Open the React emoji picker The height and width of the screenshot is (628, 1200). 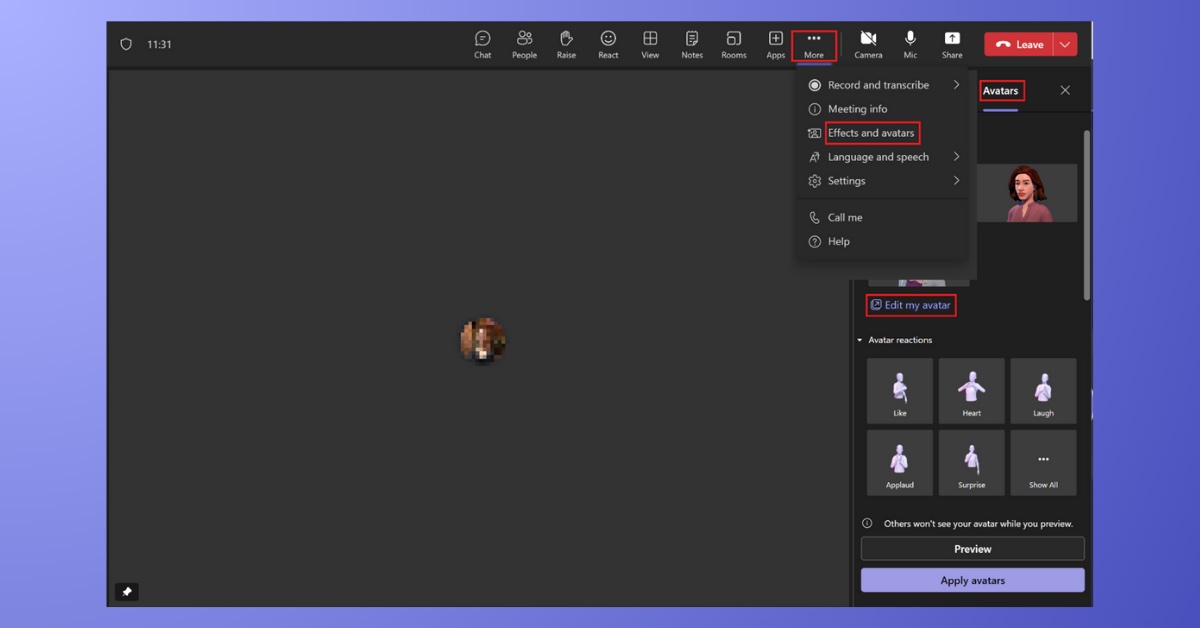(608, 44)
